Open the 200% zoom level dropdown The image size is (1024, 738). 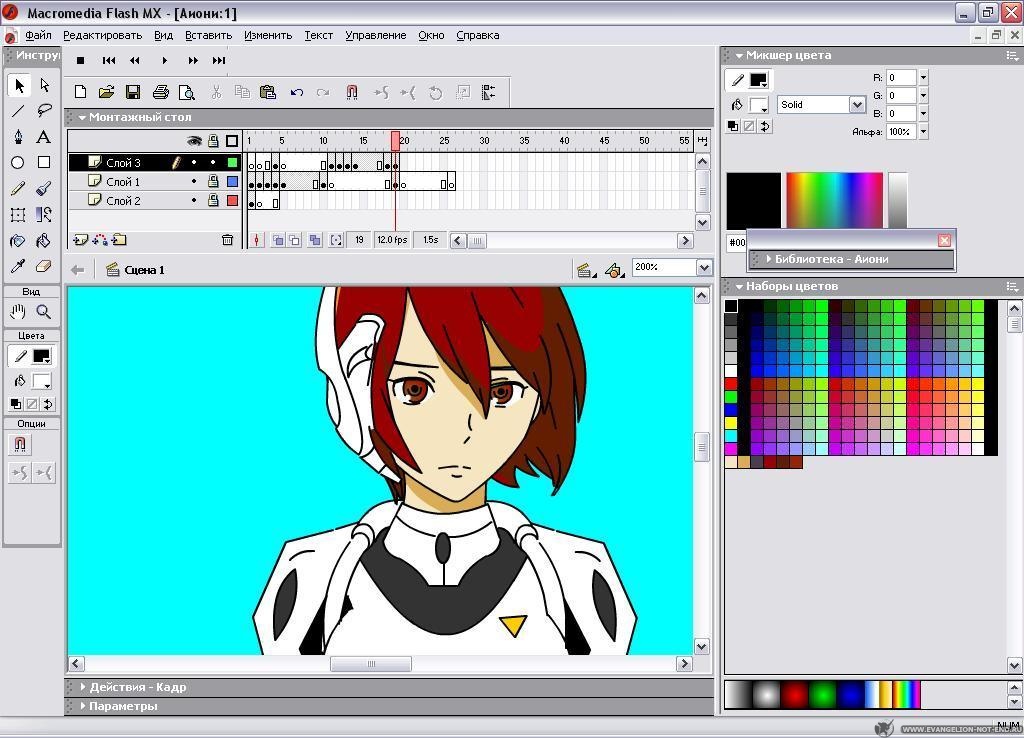(704, 267)
